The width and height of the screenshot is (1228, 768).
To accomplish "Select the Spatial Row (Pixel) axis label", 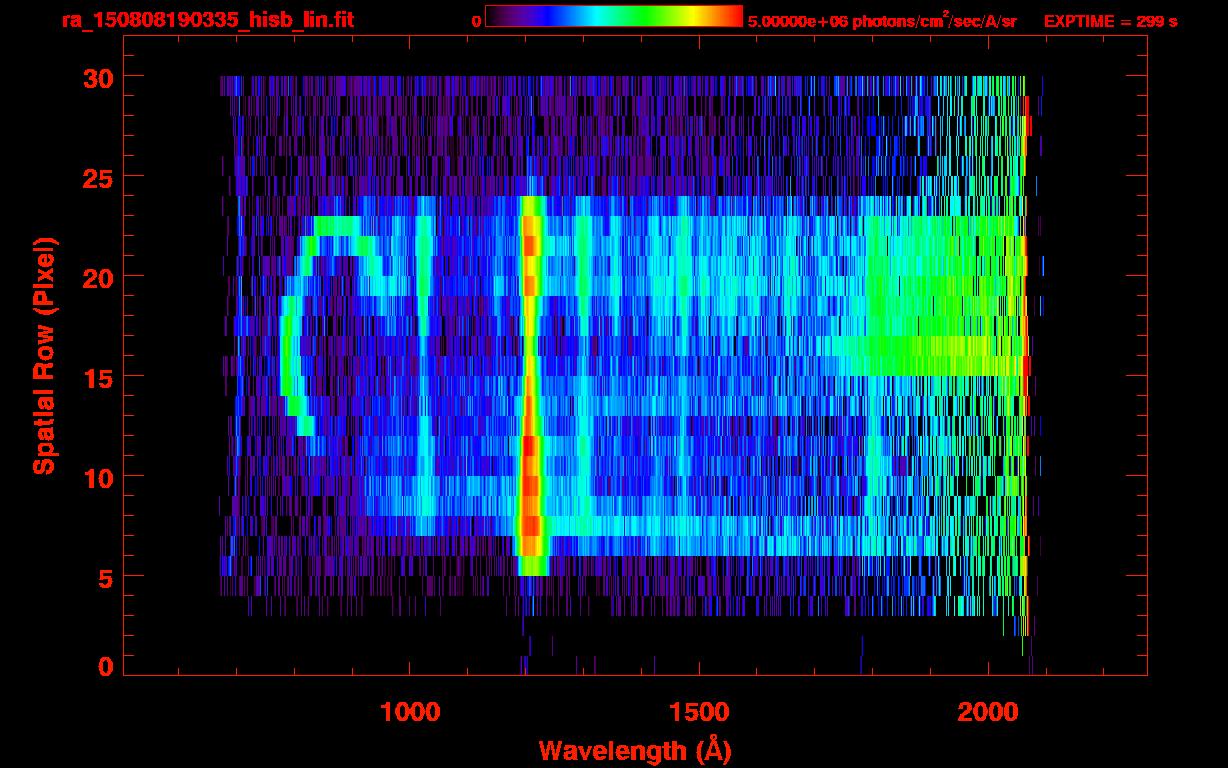I will [44, 355].
